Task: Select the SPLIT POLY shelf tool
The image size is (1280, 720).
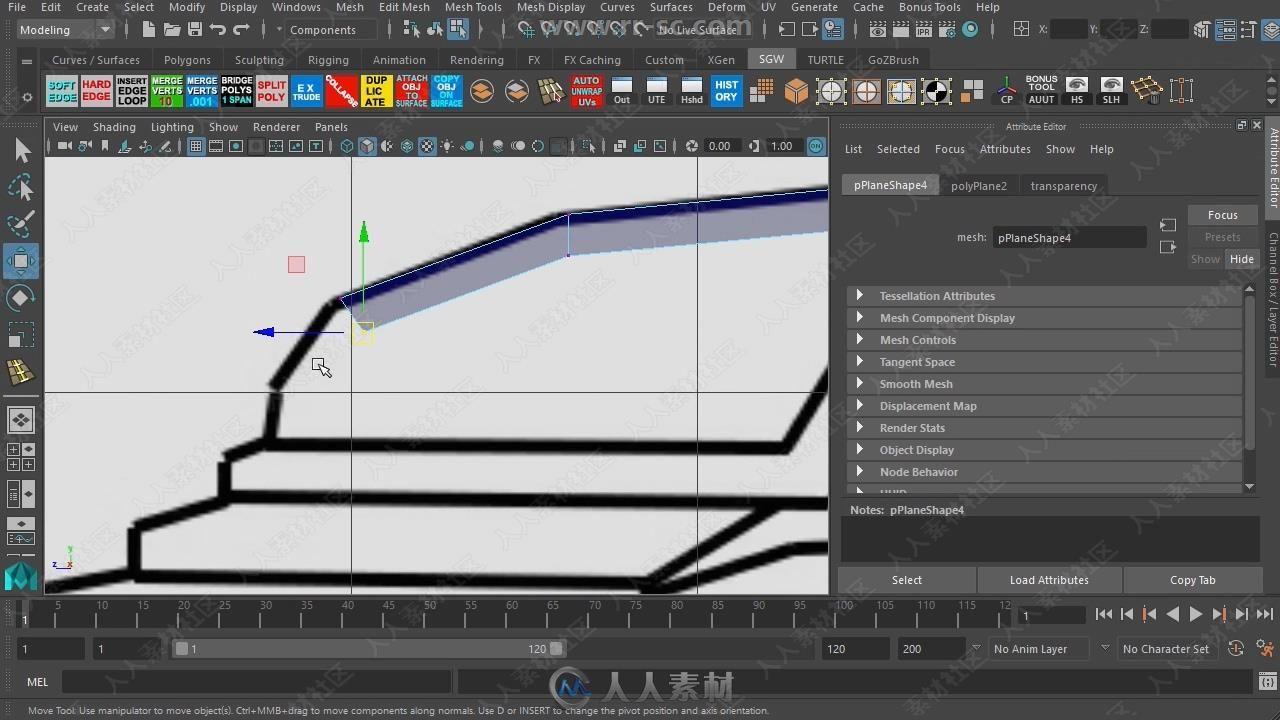Action: (272, 91)
